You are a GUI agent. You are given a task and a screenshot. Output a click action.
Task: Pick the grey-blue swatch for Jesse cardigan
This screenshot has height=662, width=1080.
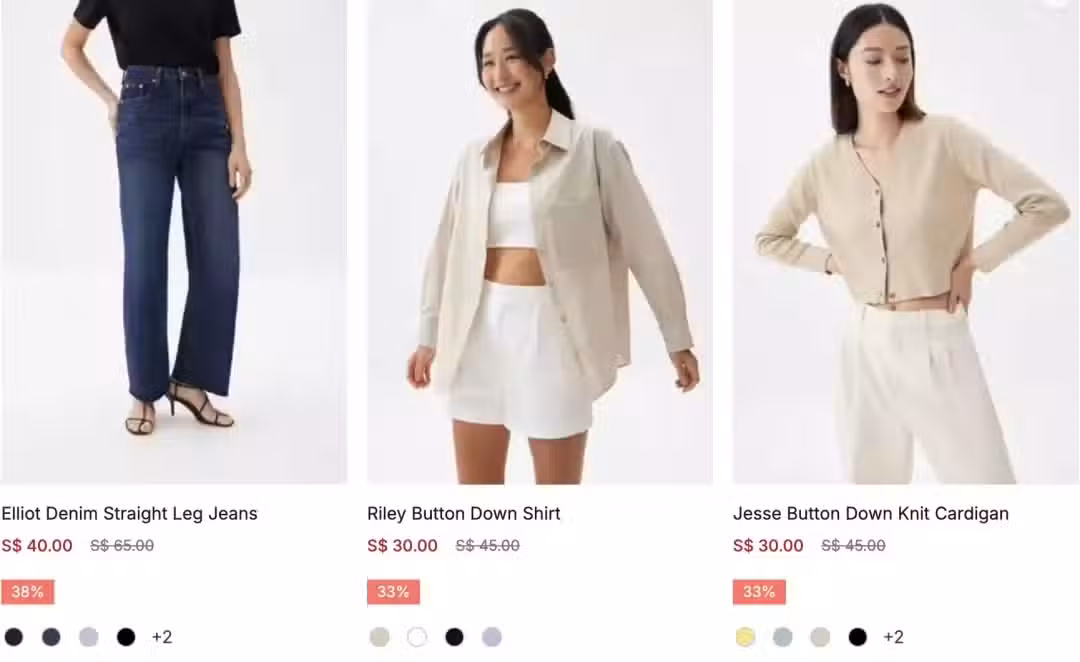click(782, 637)
